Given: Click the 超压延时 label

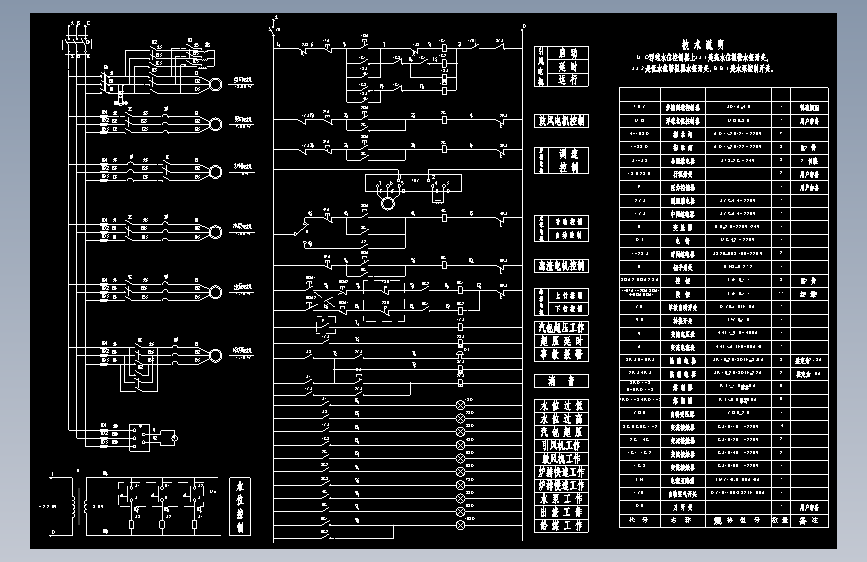Looking at the screenshot, I should (x=561, y=341).
